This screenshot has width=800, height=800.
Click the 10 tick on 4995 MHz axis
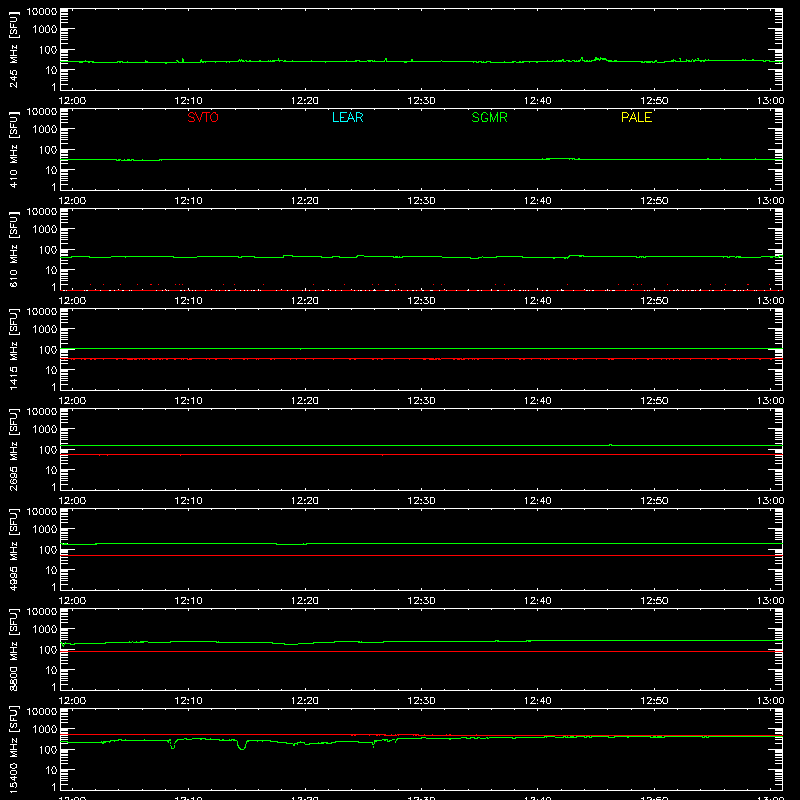pyautogui.click(x=51, y=570)
